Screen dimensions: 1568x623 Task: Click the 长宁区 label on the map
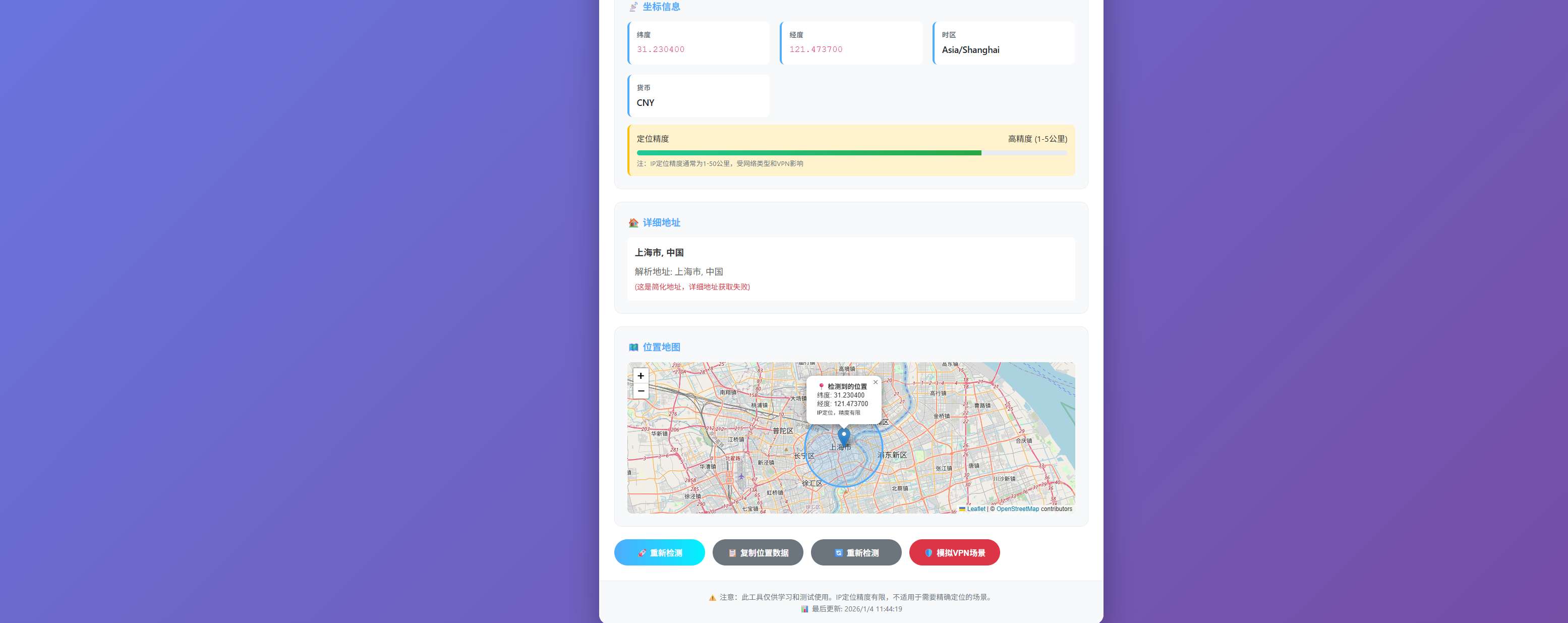[x=804, y=456]
